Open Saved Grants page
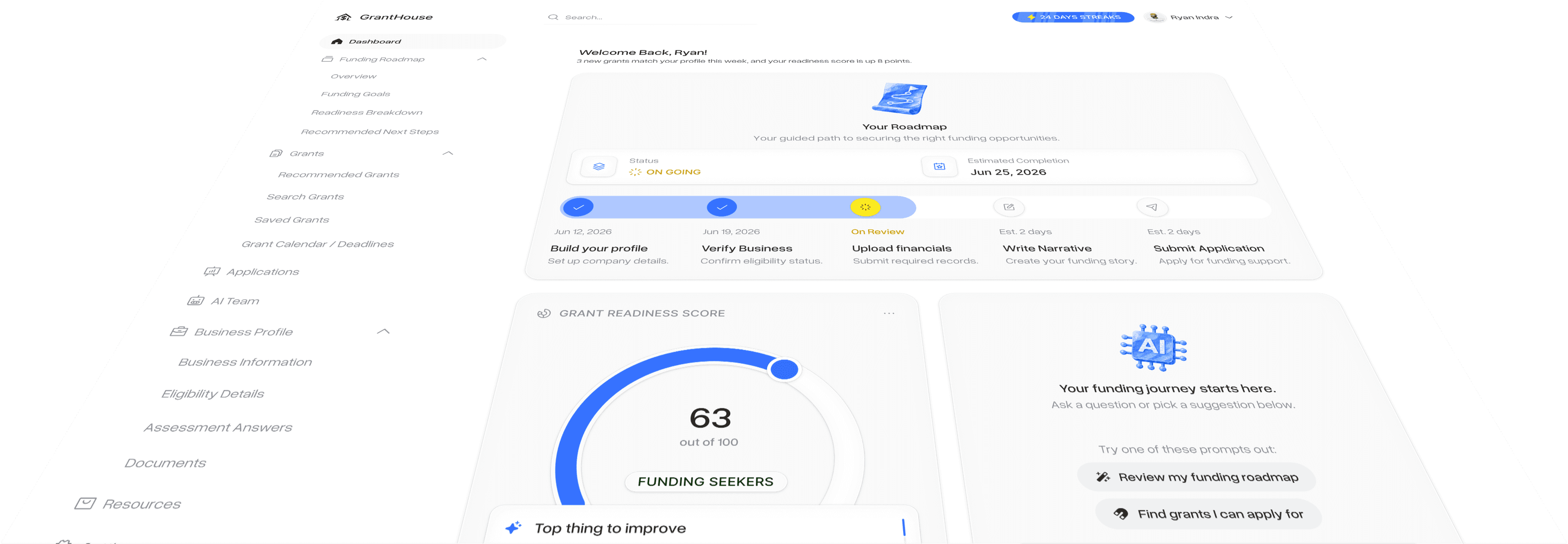Viewport: 1568px width, 544px height. (292, 220)
